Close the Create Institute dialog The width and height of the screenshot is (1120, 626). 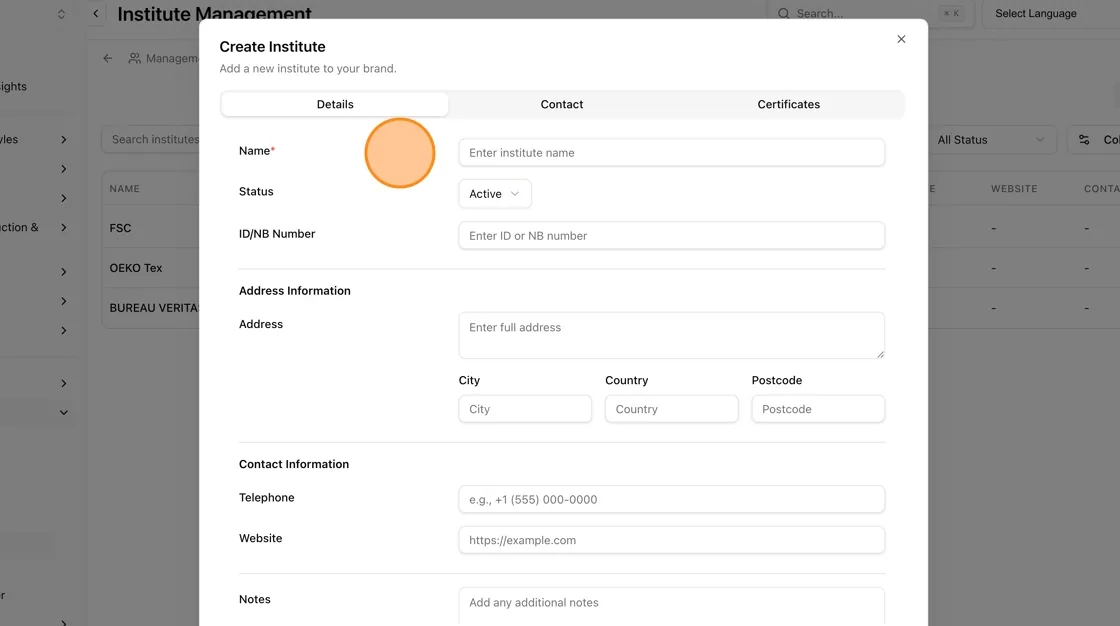tap(901, 39)
